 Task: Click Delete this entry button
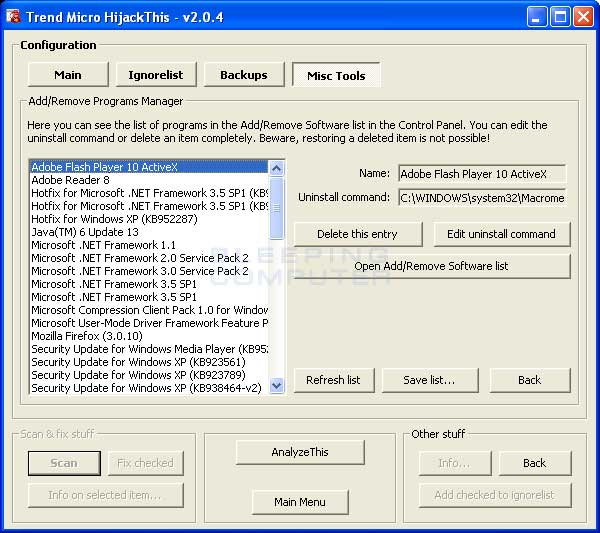[x=358, y=234]
